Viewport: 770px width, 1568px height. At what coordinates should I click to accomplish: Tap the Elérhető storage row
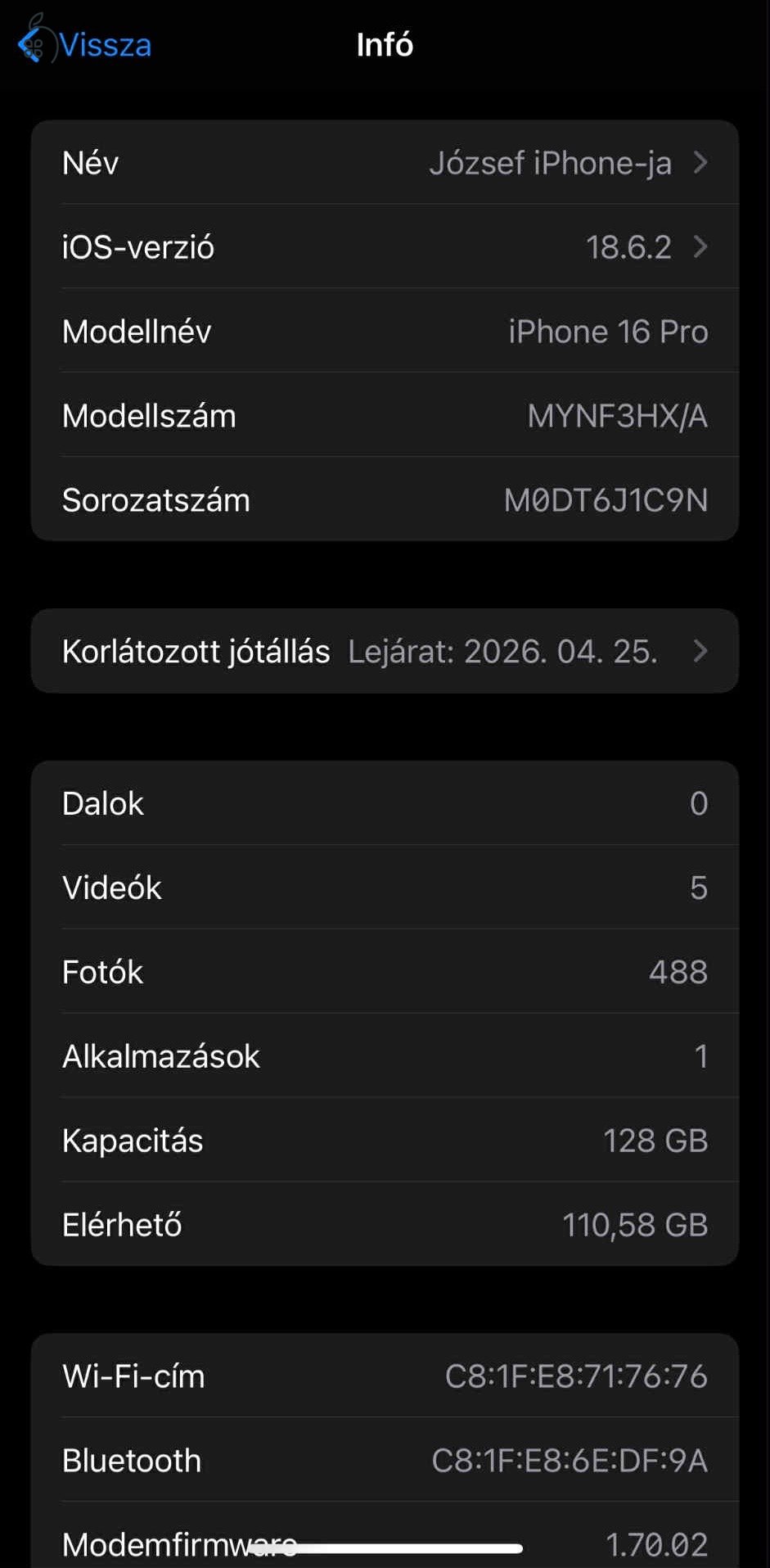(385, 1225)
